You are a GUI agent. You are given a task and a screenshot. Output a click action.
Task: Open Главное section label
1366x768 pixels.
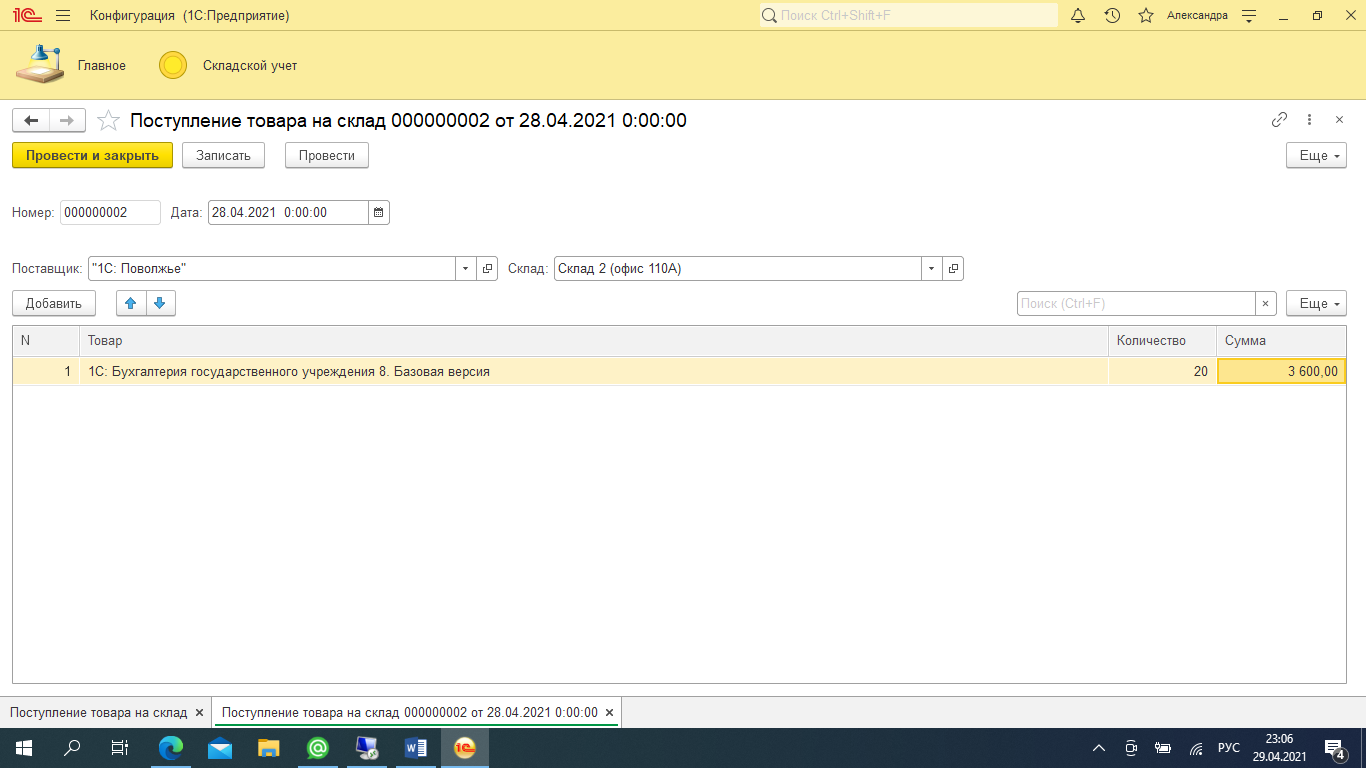tap(102, 65)
